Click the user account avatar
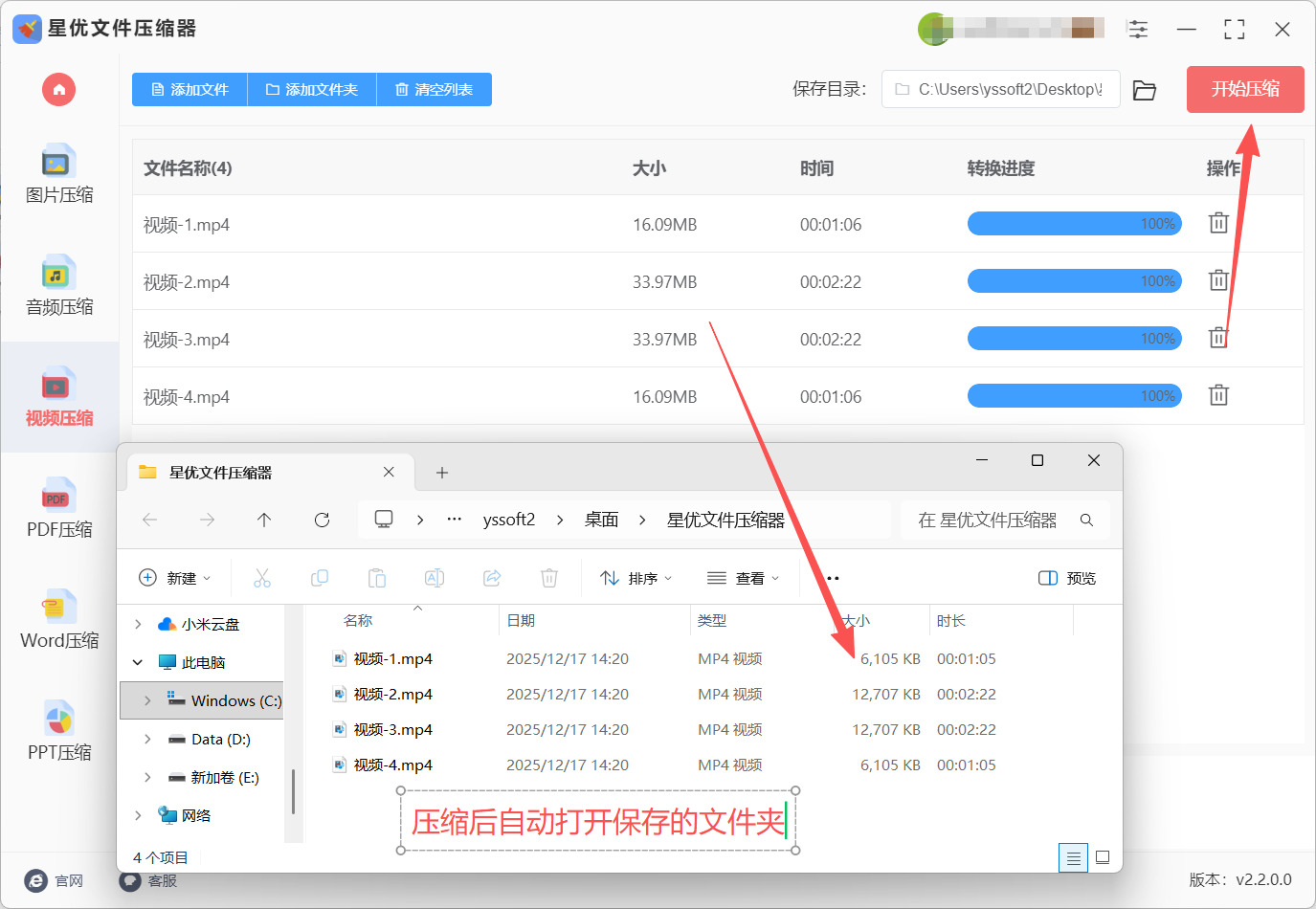The height and width of the screenshot is (909, 1316). [933, 29]
